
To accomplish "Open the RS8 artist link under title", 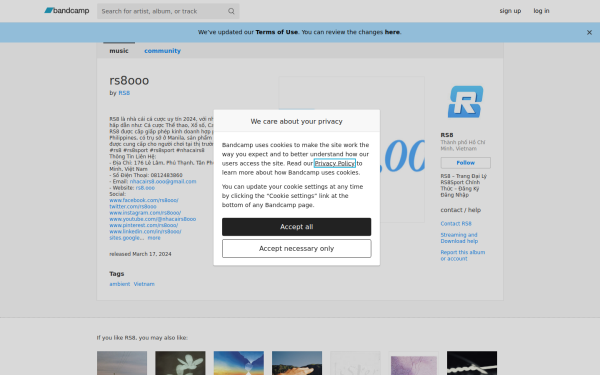I will 124,93.
